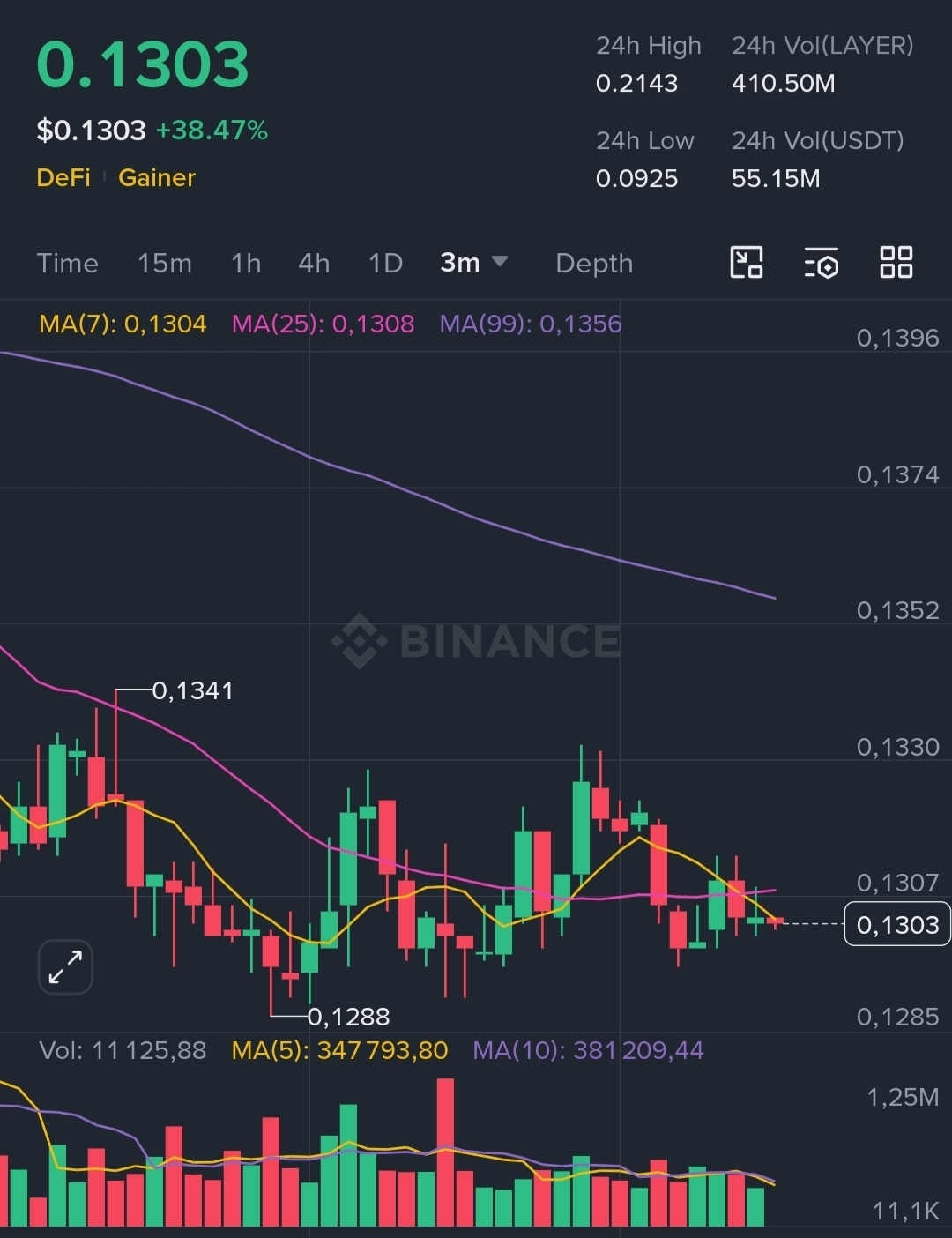Tap the 24h Vol(LAYER) 410.50M value
Image resolution: width=952 pixels, height=1238 pixels.
pos(783,83)
